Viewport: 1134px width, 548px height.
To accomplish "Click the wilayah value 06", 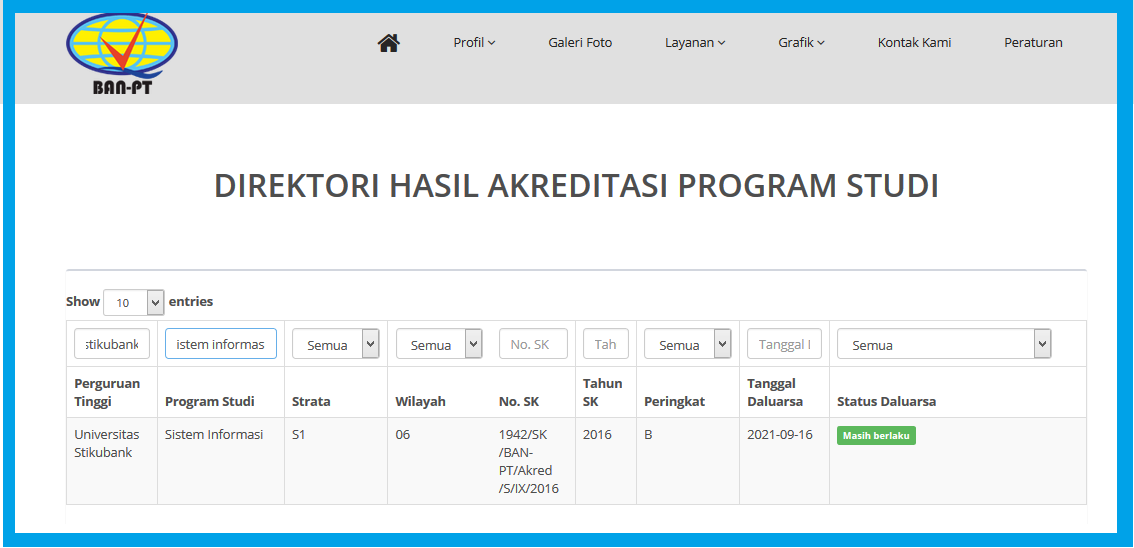I will 403,435.
